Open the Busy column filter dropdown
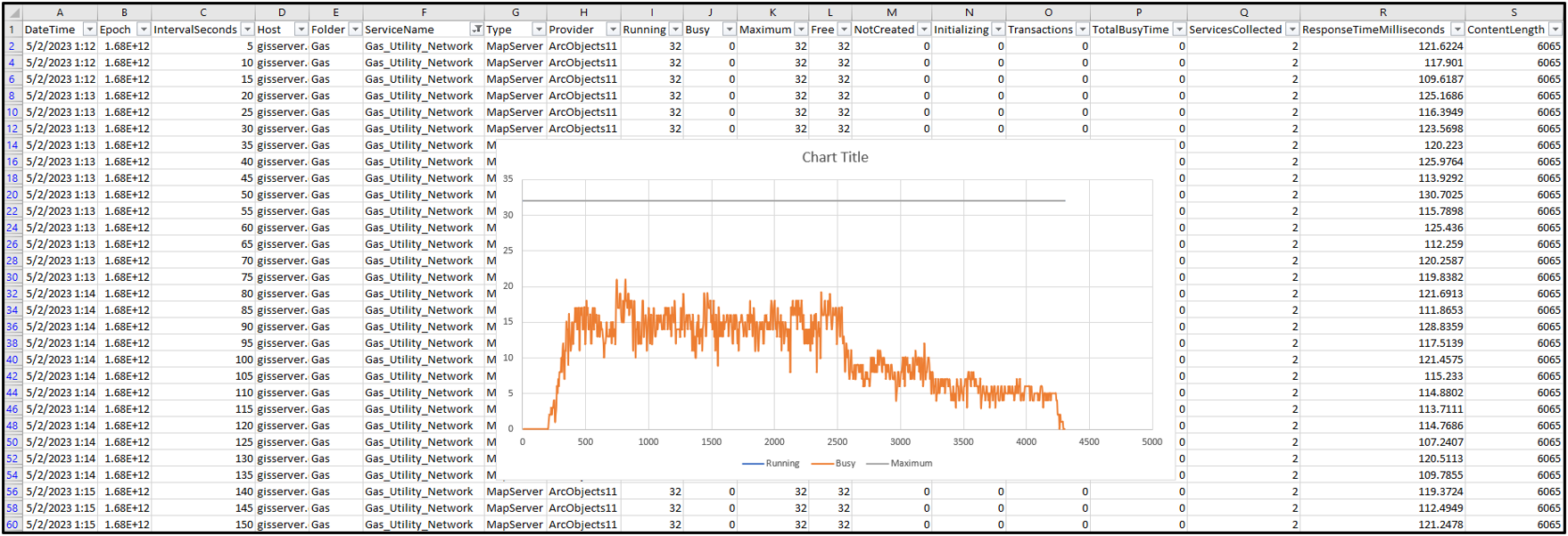 [x=729, y=29]
